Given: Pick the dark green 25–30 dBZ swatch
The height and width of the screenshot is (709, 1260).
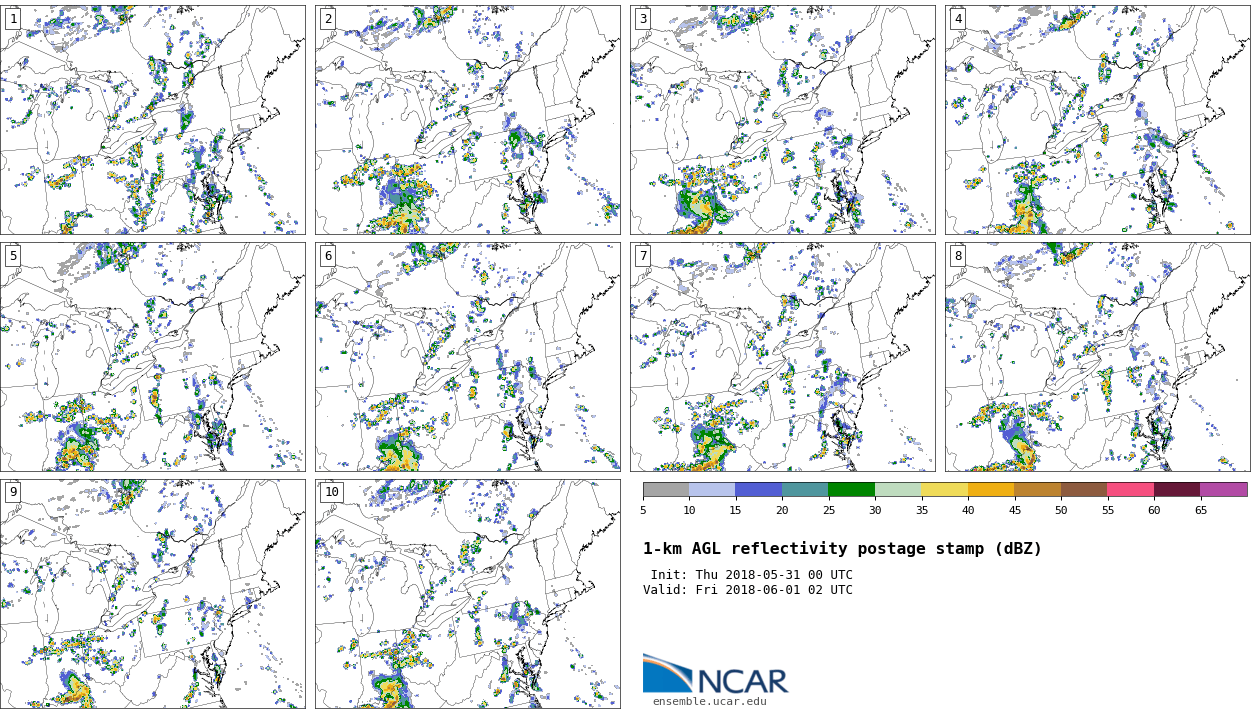Looking at the screenshot, I should click(x=851, y=490).
